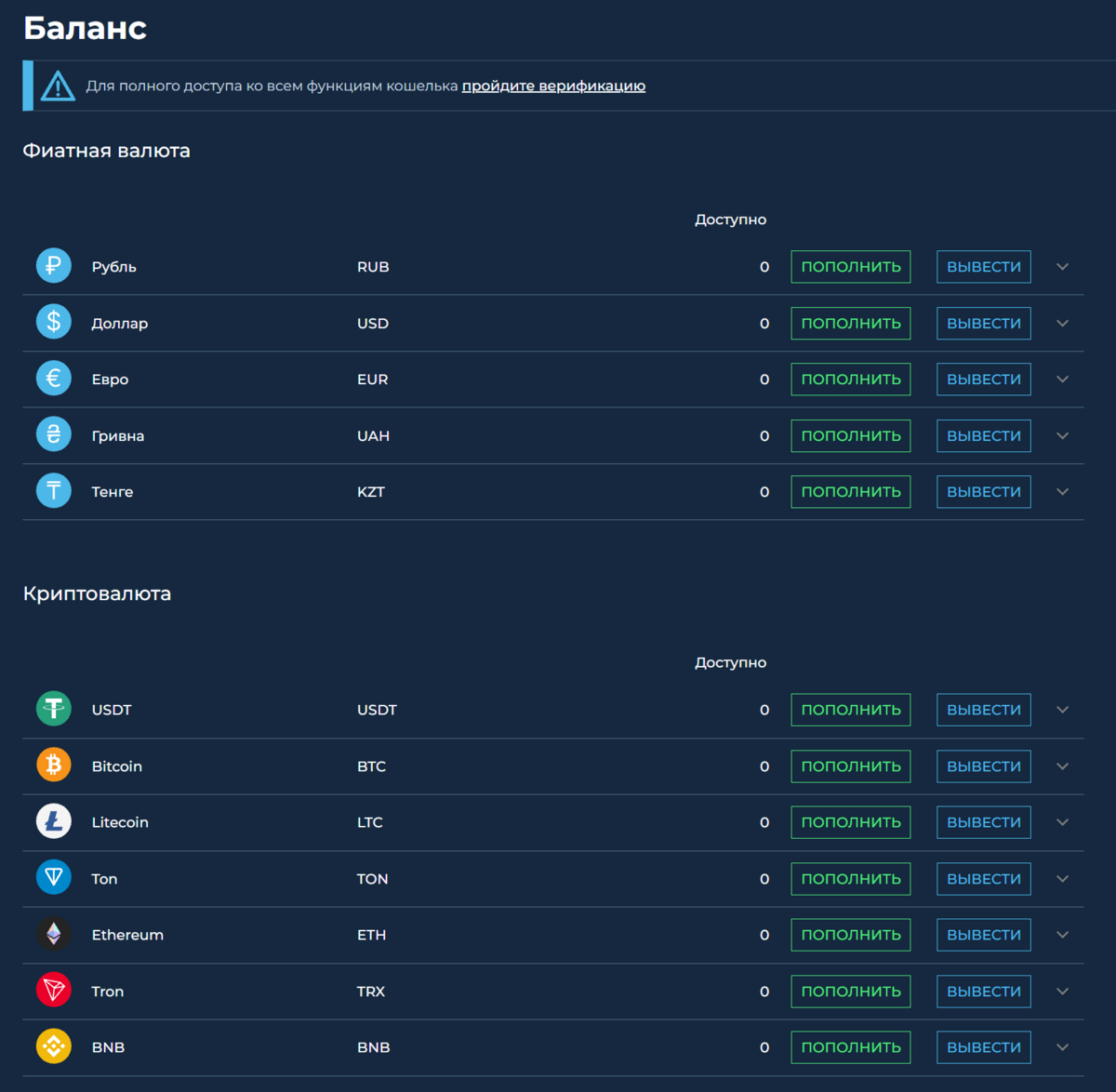Click the Ethereum diamond icon

[x=54, y=934]
